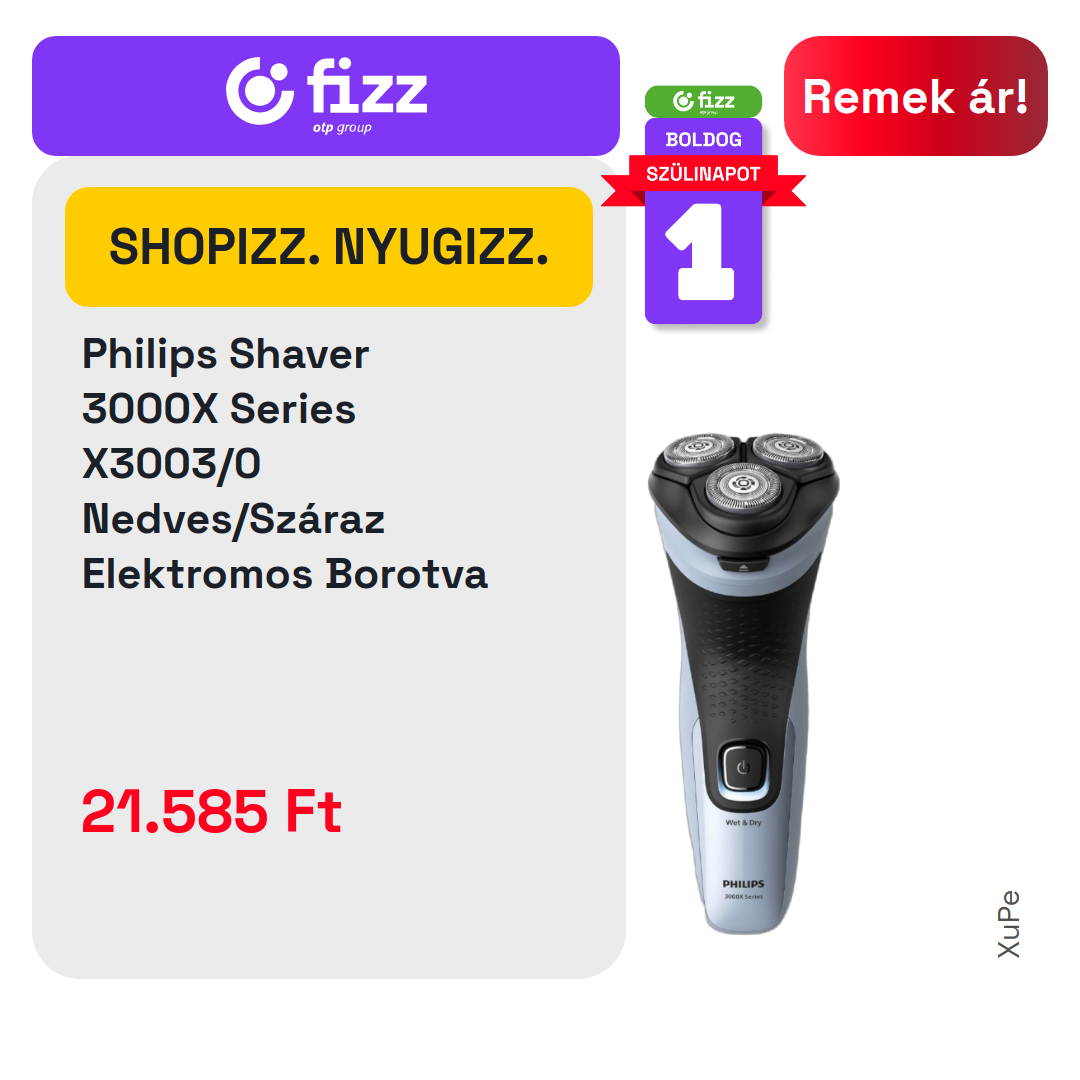Click the shaver power button icon

click(x=742, y=767)
